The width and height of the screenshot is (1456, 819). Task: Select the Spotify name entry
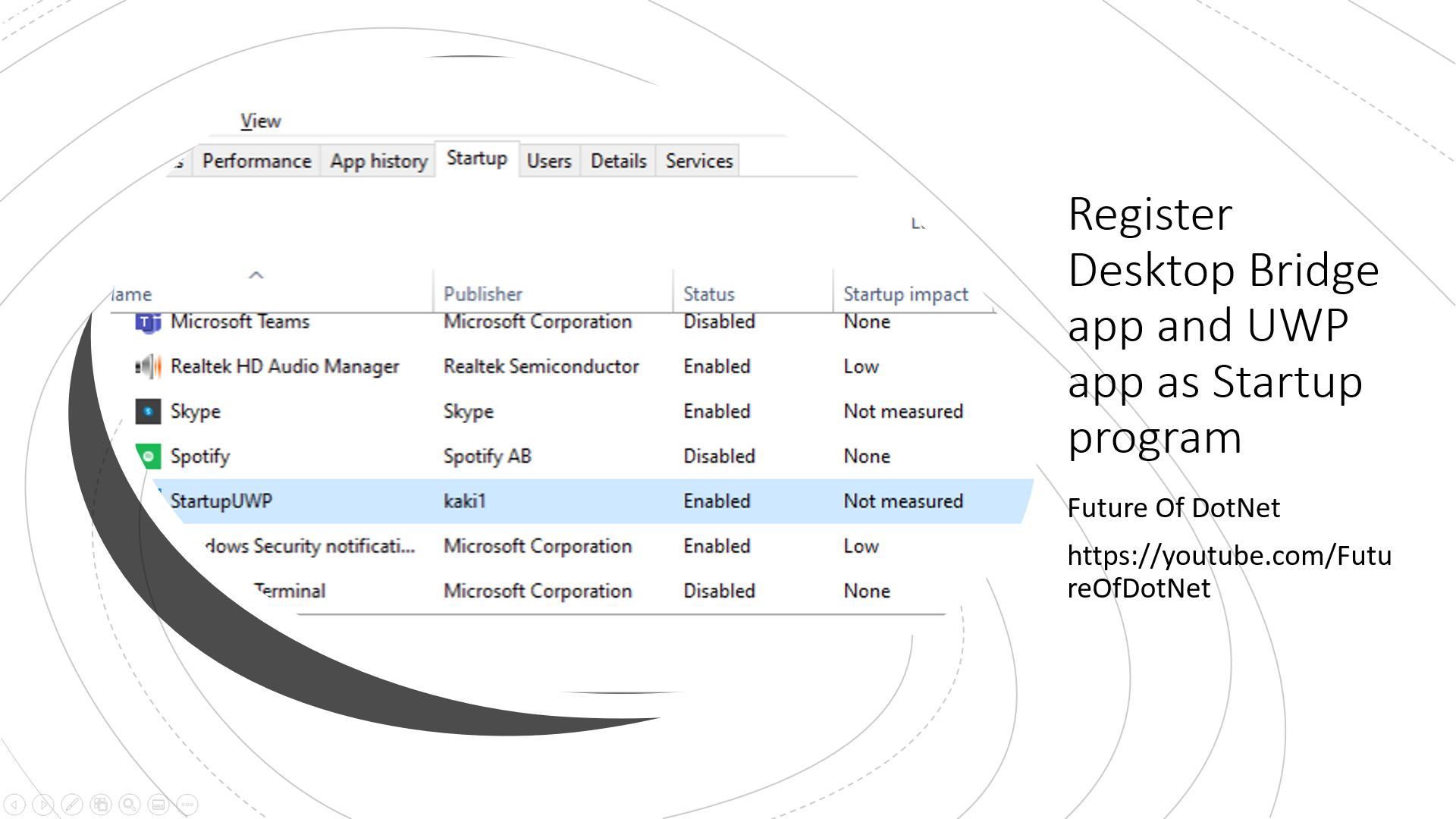(200, 457)
